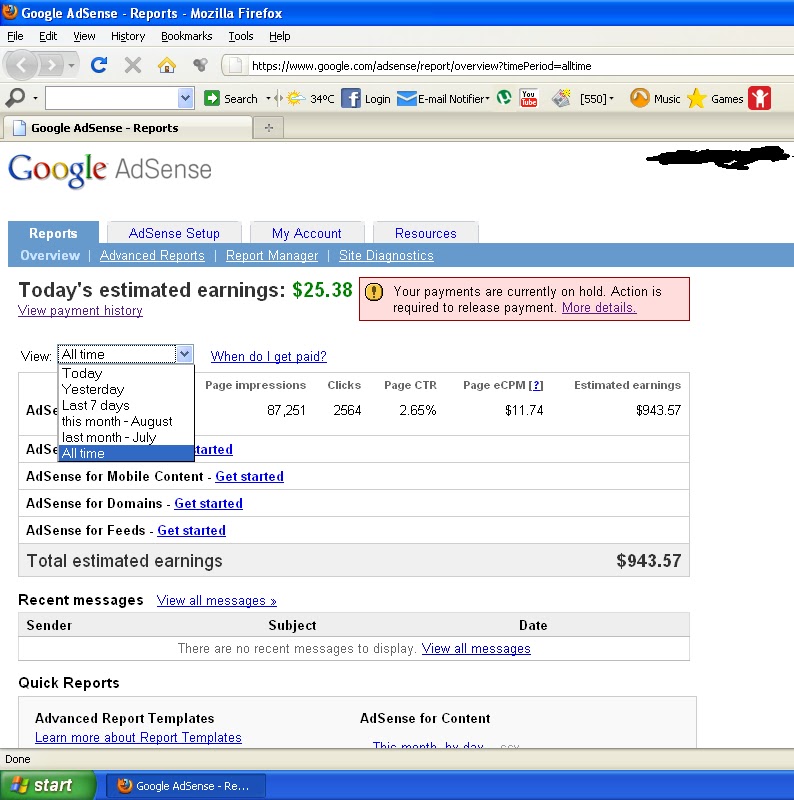Click the green Search arrow button
The image size is (794, 800).
click(x=211, y=98)
